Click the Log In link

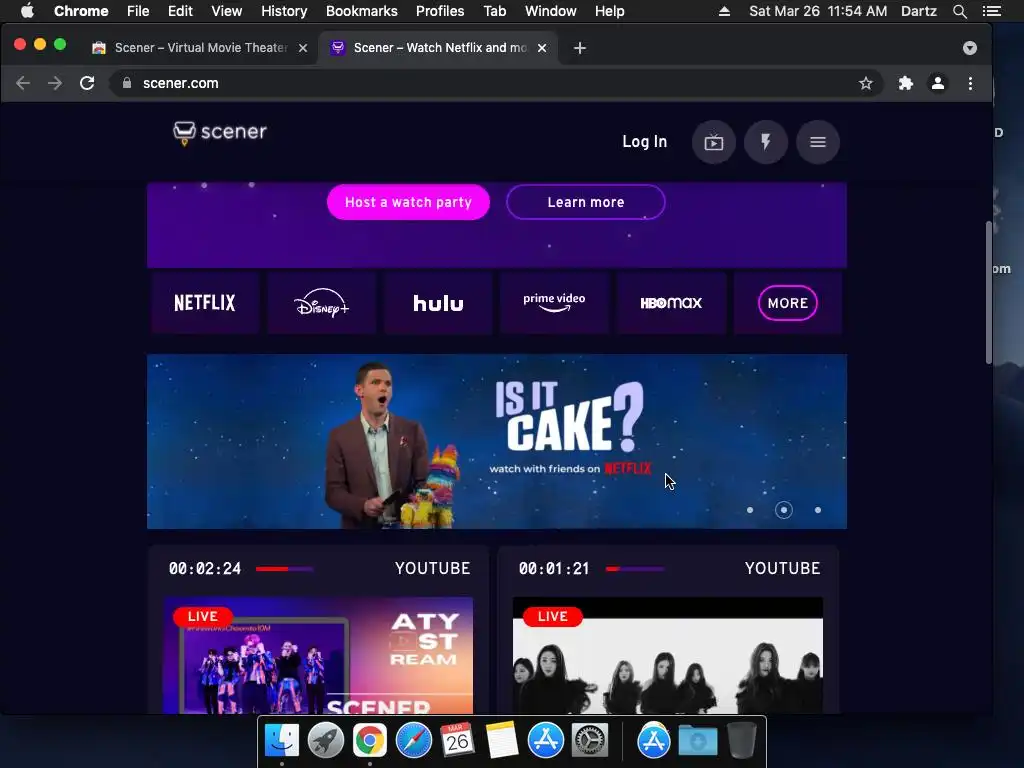click(645, 142)
